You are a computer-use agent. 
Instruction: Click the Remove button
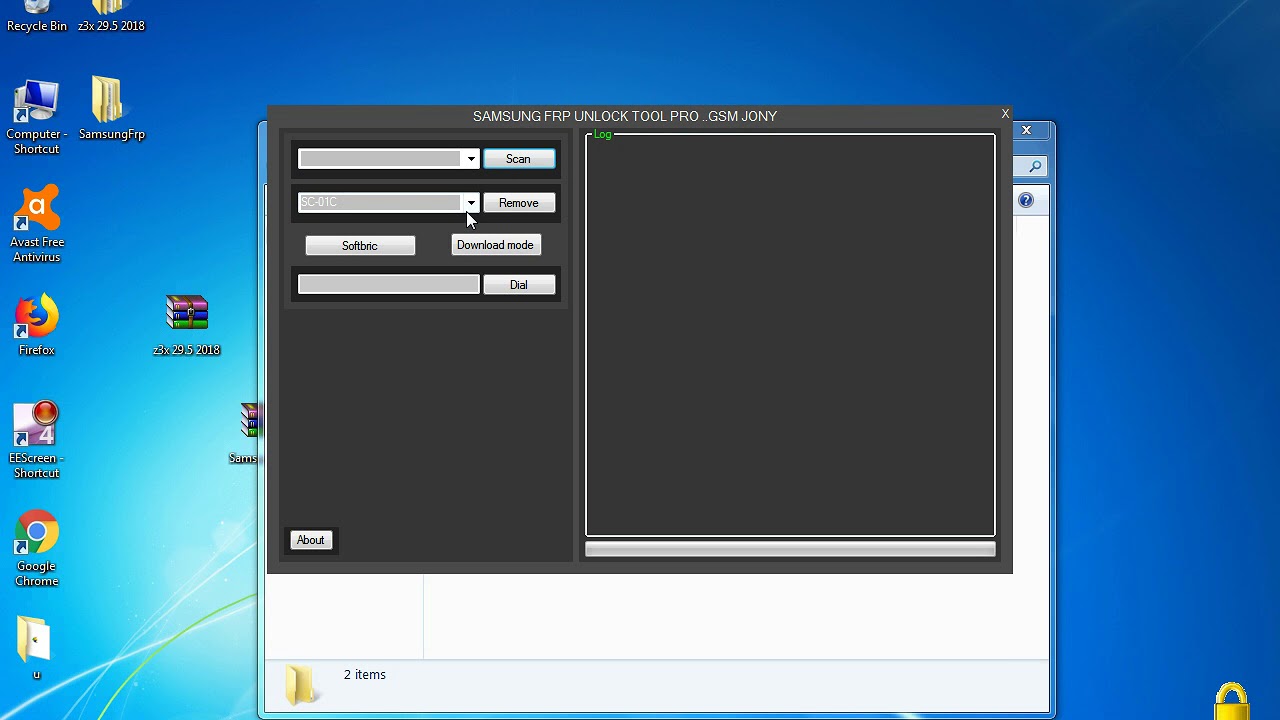click(518, 203)
